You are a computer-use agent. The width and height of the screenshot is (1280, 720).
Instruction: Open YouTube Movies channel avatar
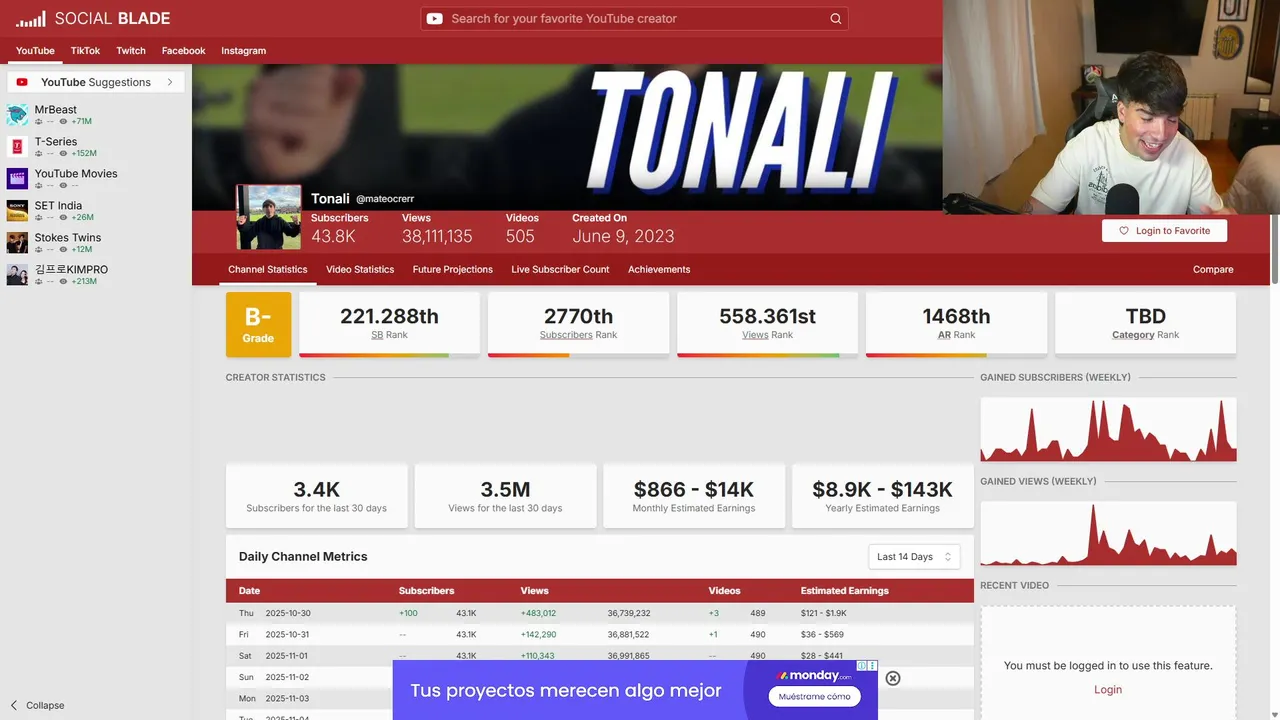(x=17, y=179)
